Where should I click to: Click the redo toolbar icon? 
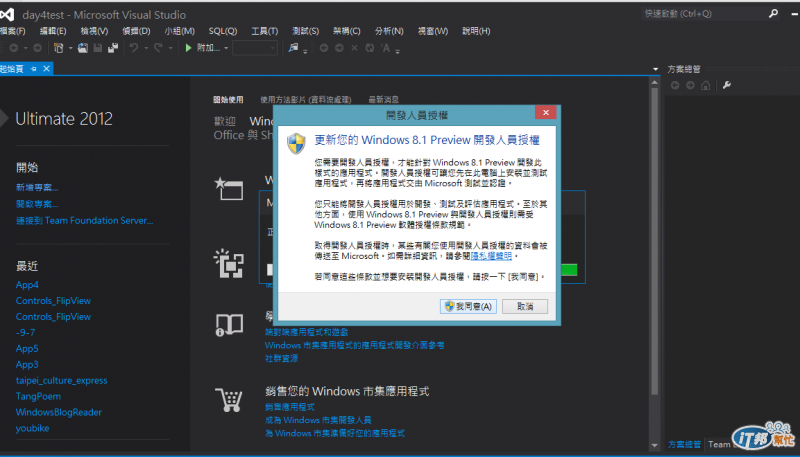click(158, 48)
